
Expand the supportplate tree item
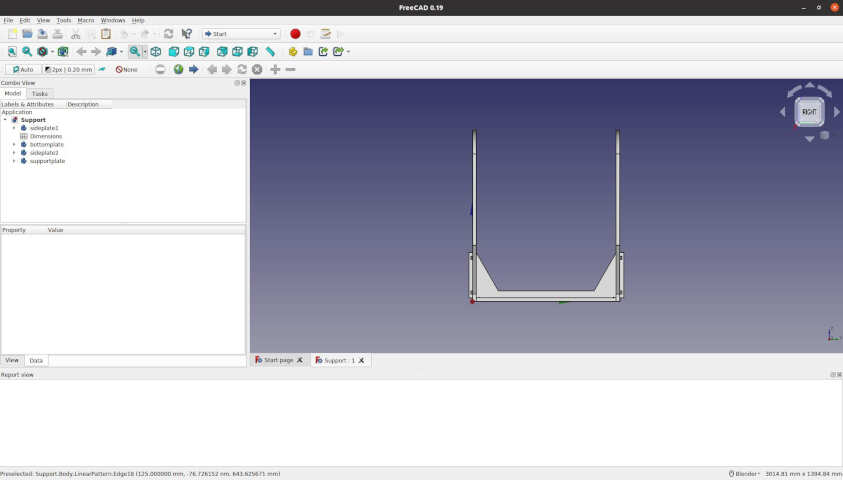[x=14, y=161]
